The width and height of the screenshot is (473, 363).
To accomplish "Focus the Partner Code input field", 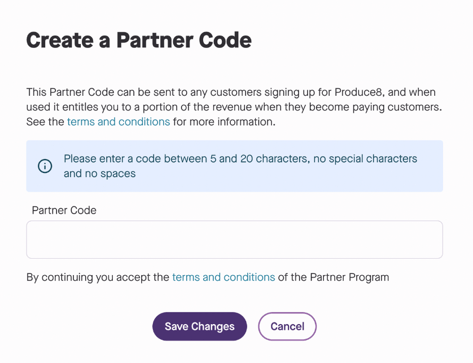I will 235,239.
